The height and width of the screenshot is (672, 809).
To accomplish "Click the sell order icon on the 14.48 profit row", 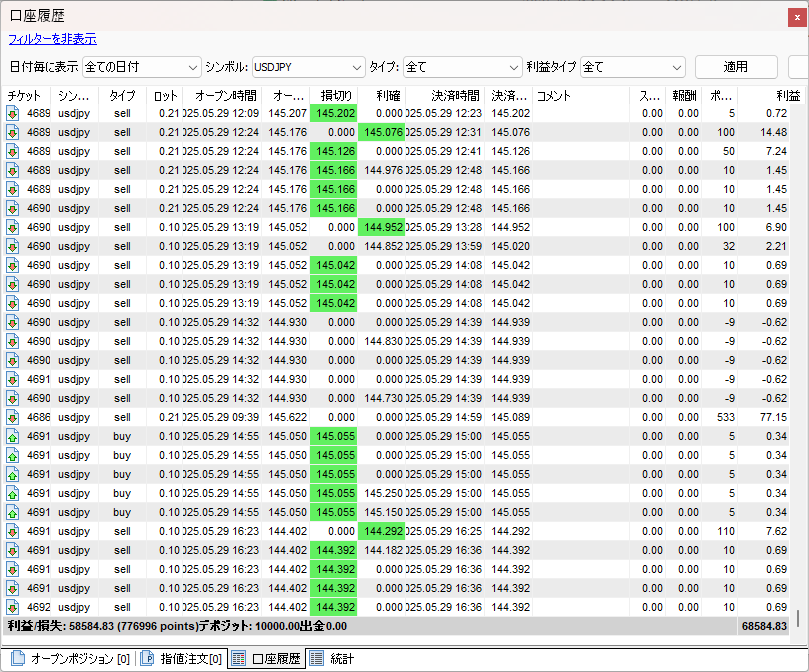I will pos(12,132).
